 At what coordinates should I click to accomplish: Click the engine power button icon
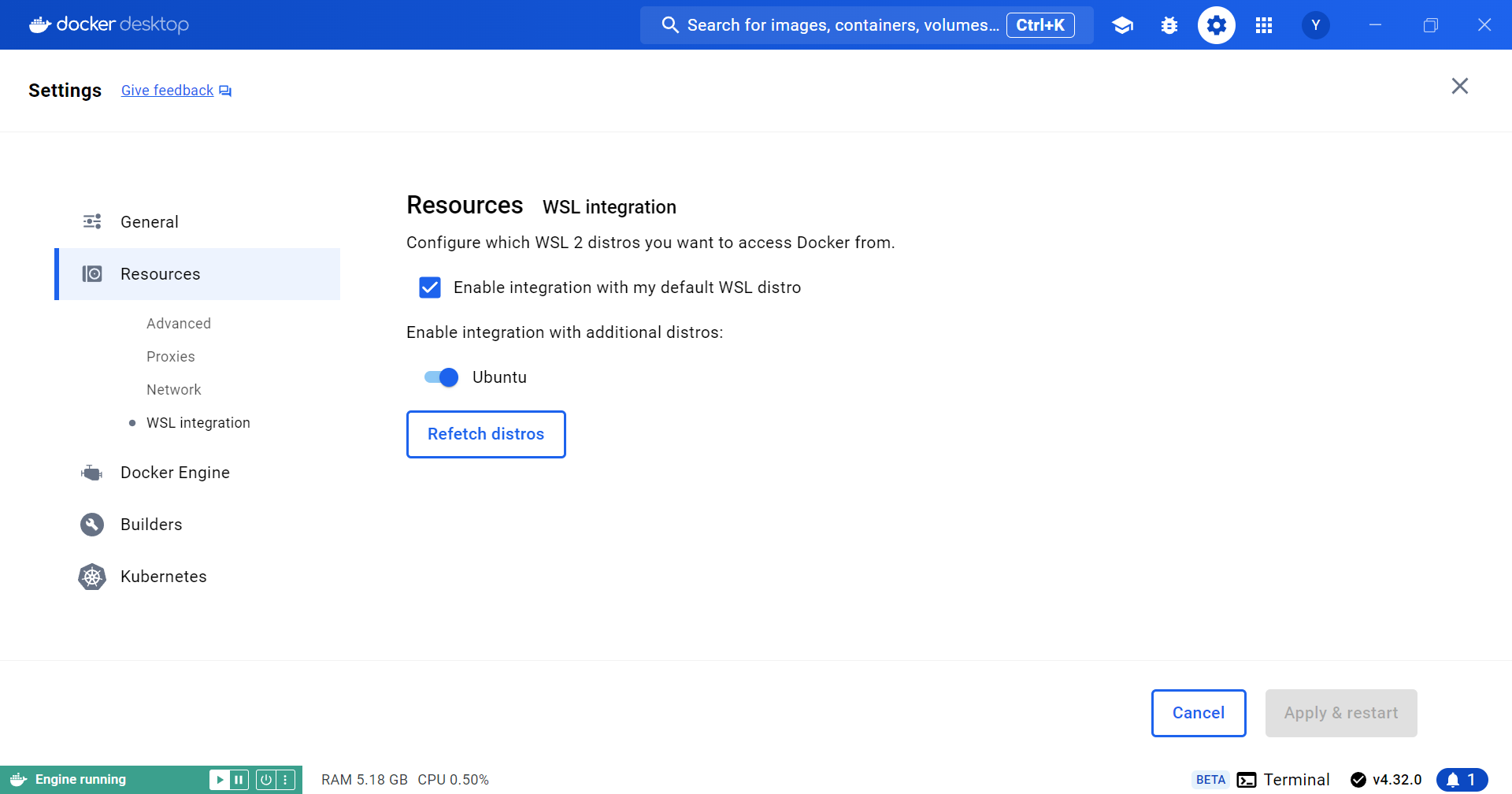[x=266, y=780]
